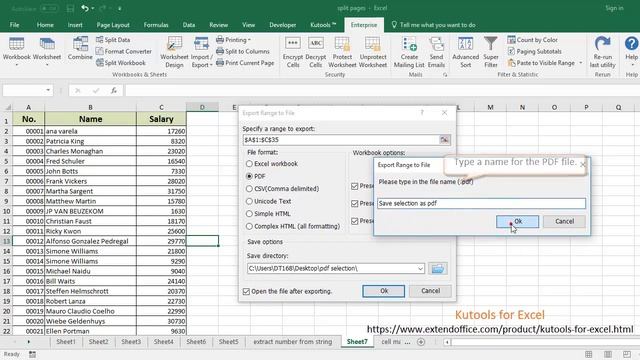The image size is (640, 360).
Task: Open the Workbook tool in Enterprise ribbon
Action: [x=16, y=51]
